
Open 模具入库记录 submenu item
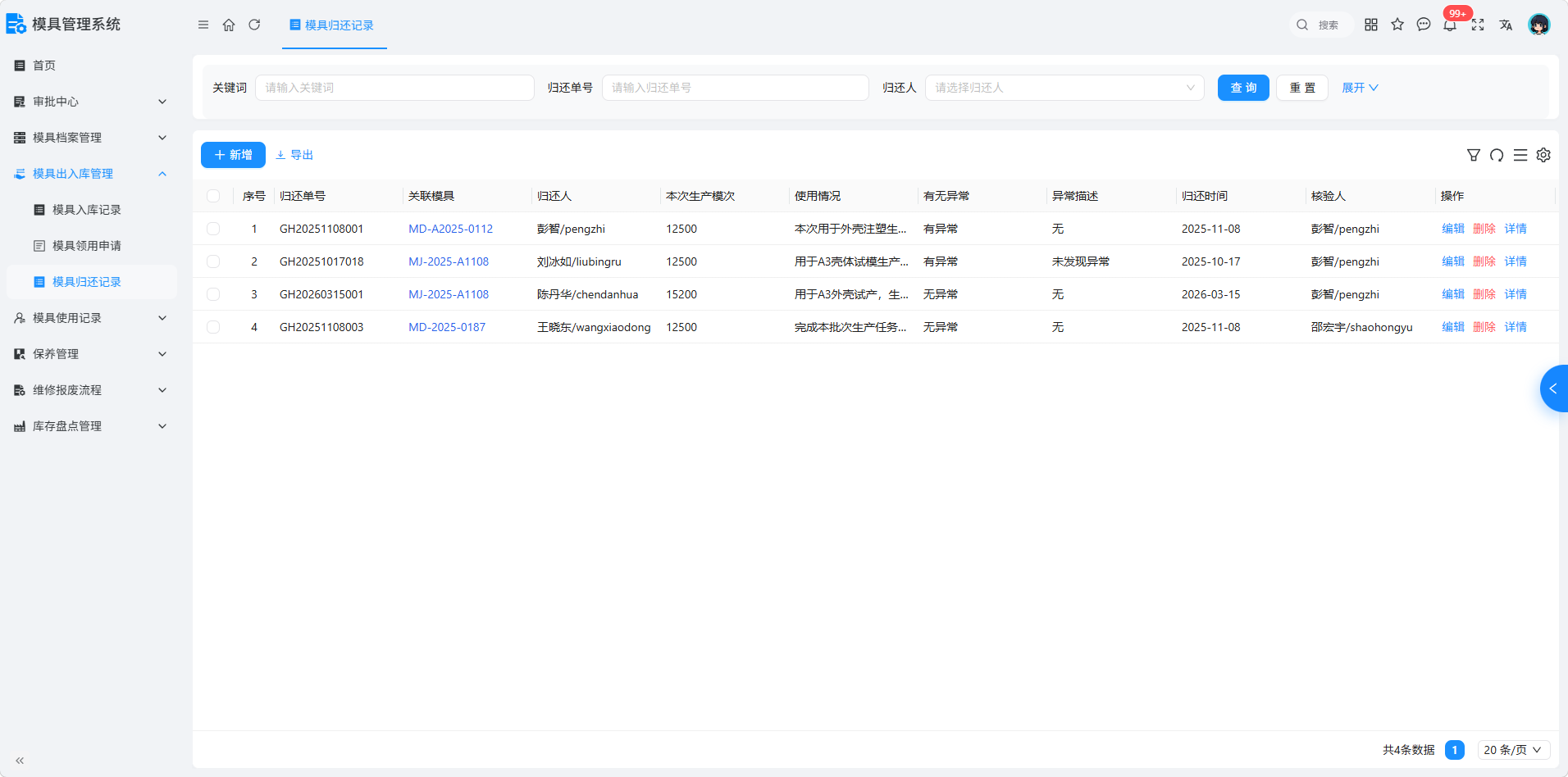click(x=90, y=210)
